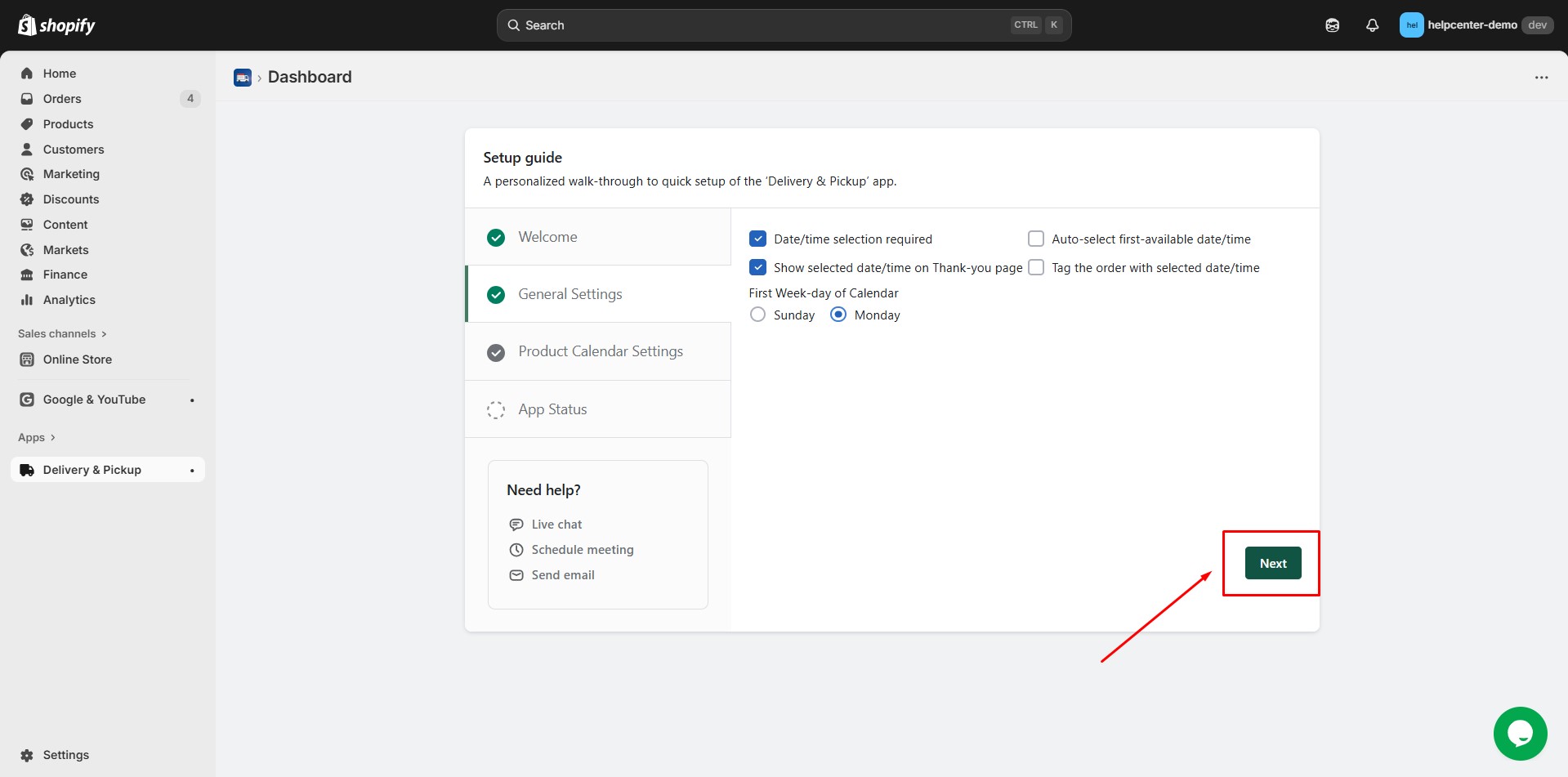Open the App Status step
The width and height of the screenshot is (1568, 777).
coord(552,409)
